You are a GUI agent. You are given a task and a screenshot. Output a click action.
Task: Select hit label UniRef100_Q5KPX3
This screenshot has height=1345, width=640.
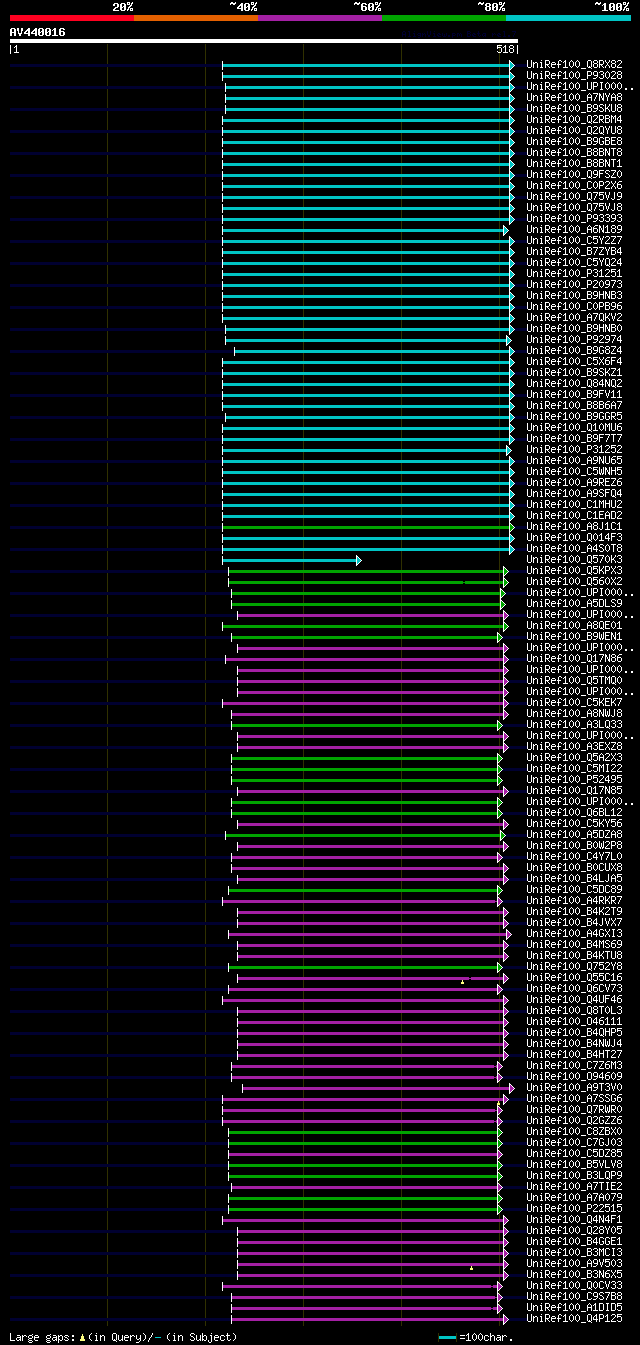(574, 570)
